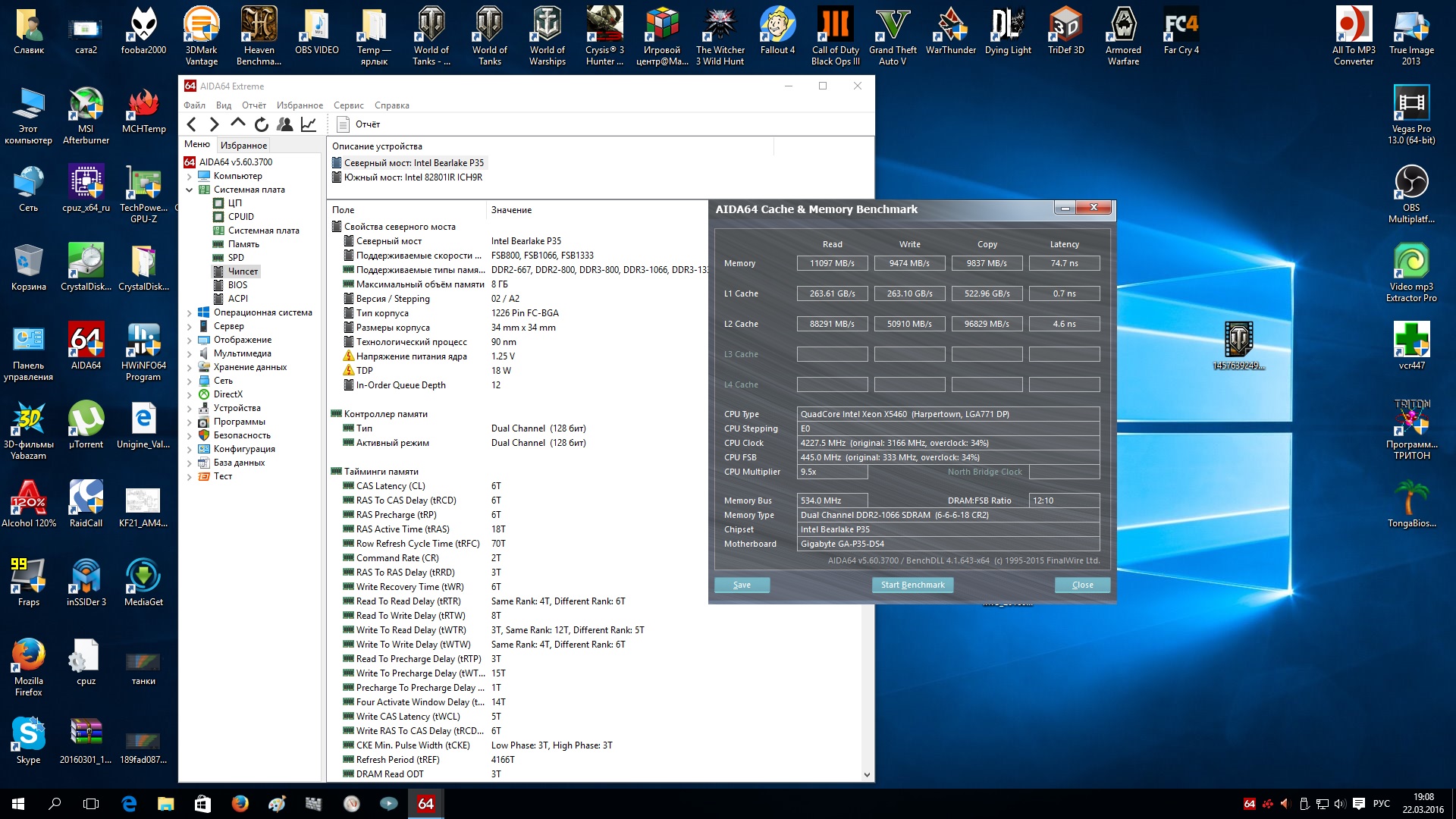Click the AIDA64 back navigation arrow
The image size is (1456, 819).
click(x=192, y=124)
